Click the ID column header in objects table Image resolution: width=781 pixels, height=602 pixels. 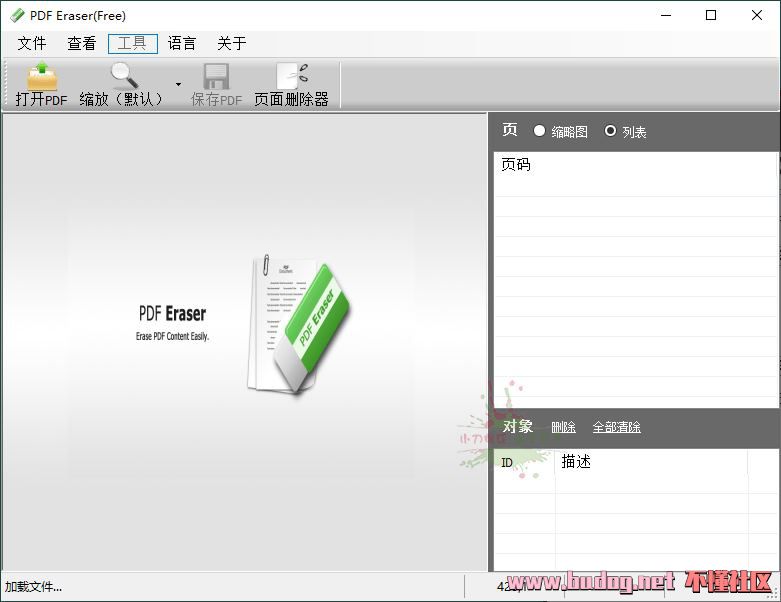click(507, 463)
